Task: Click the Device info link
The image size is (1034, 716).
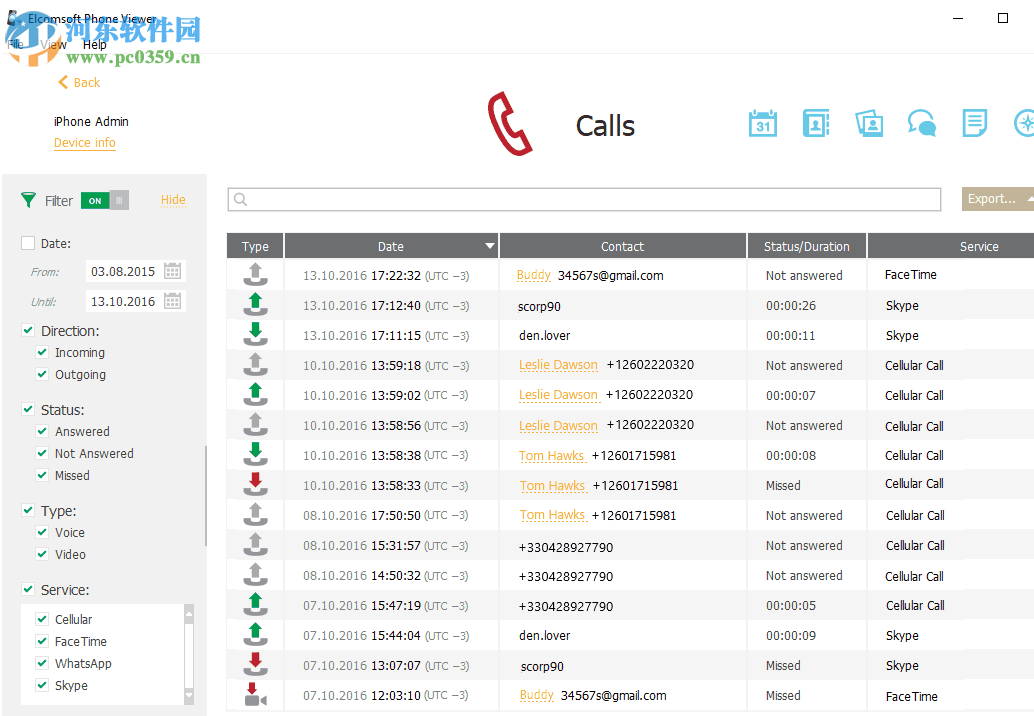Action: click(84, 143)
